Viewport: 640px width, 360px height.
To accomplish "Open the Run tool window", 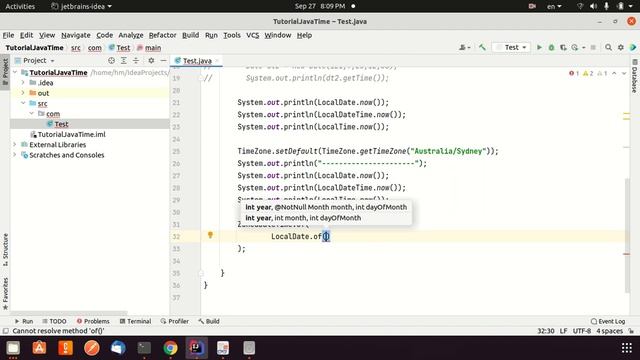I will 24,321.
